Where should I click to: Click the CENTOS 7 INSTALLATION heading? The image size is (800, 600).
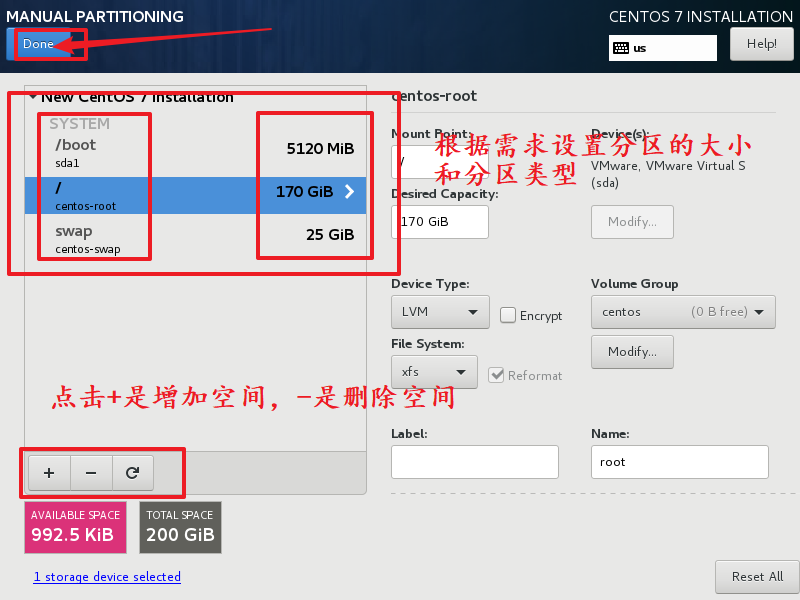click(x=701, y=17)
